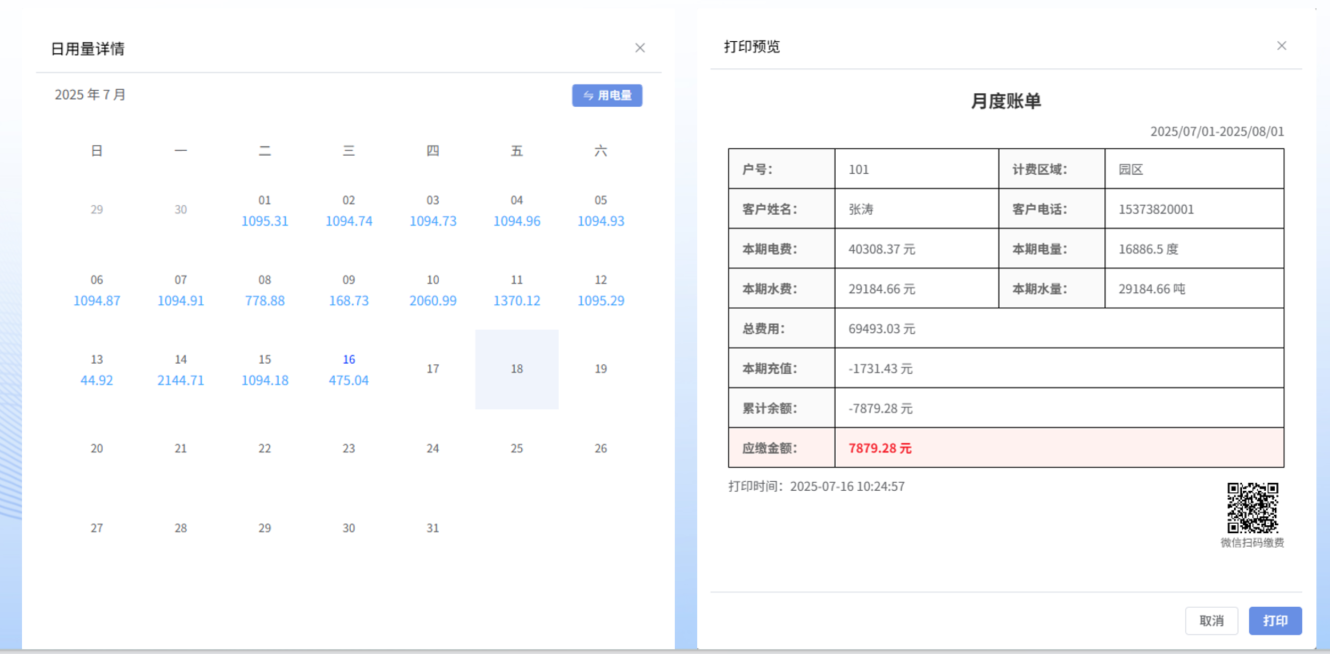Screen dimensions: 1330x654
Task: Select day 31 in the calendar
Action: (433, 528)
